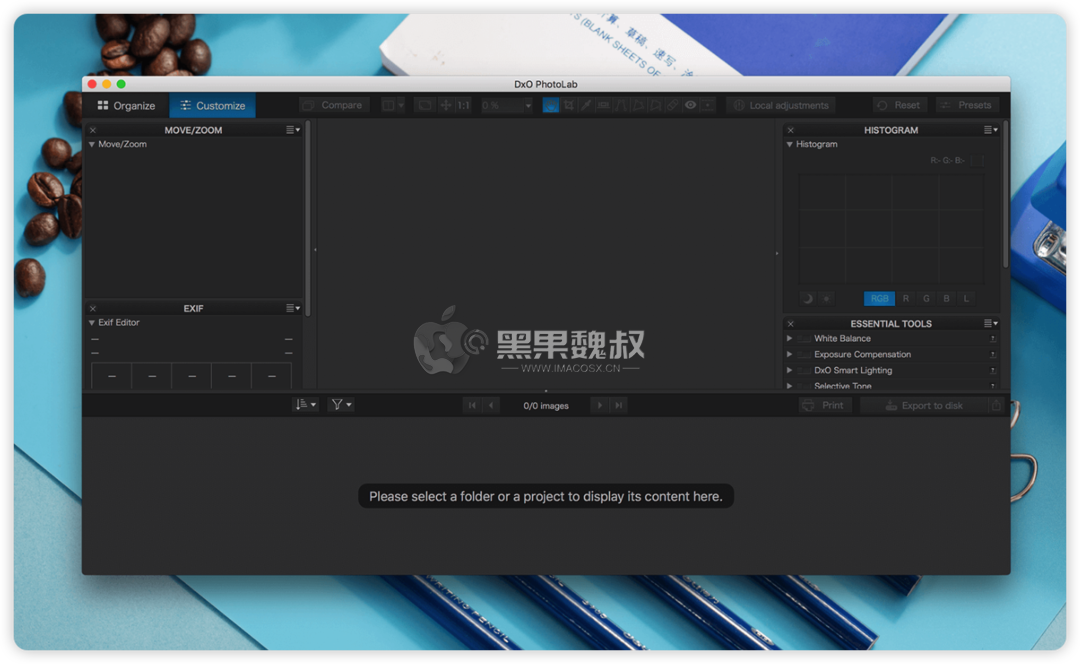Select the Crop tool in the toolbar
The height and width of the screenshot is (664, 1080).
pyautogui.click(x=568, y=104)
